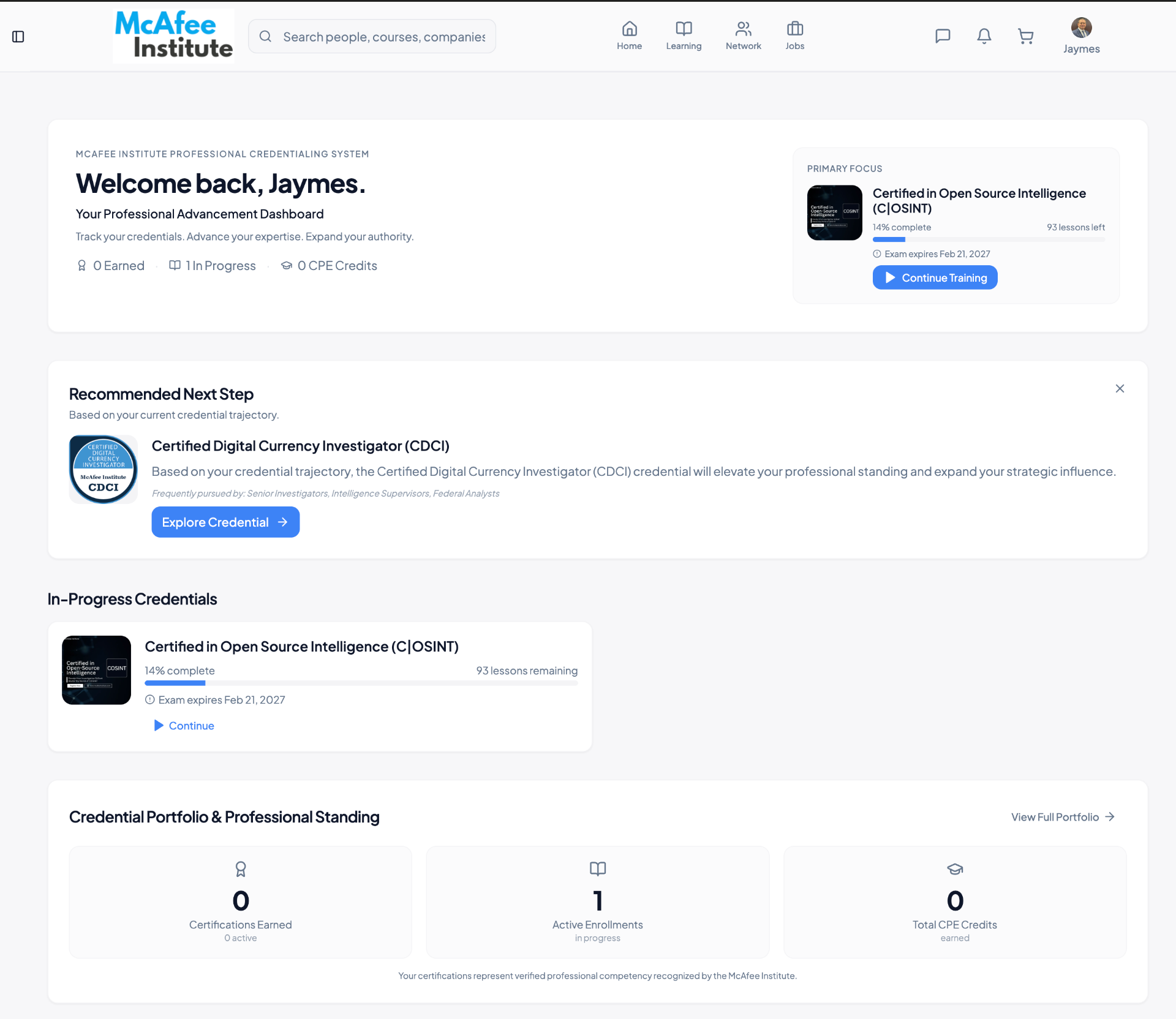
Task: Open the Learning tab
Action: tap(684, 36)
